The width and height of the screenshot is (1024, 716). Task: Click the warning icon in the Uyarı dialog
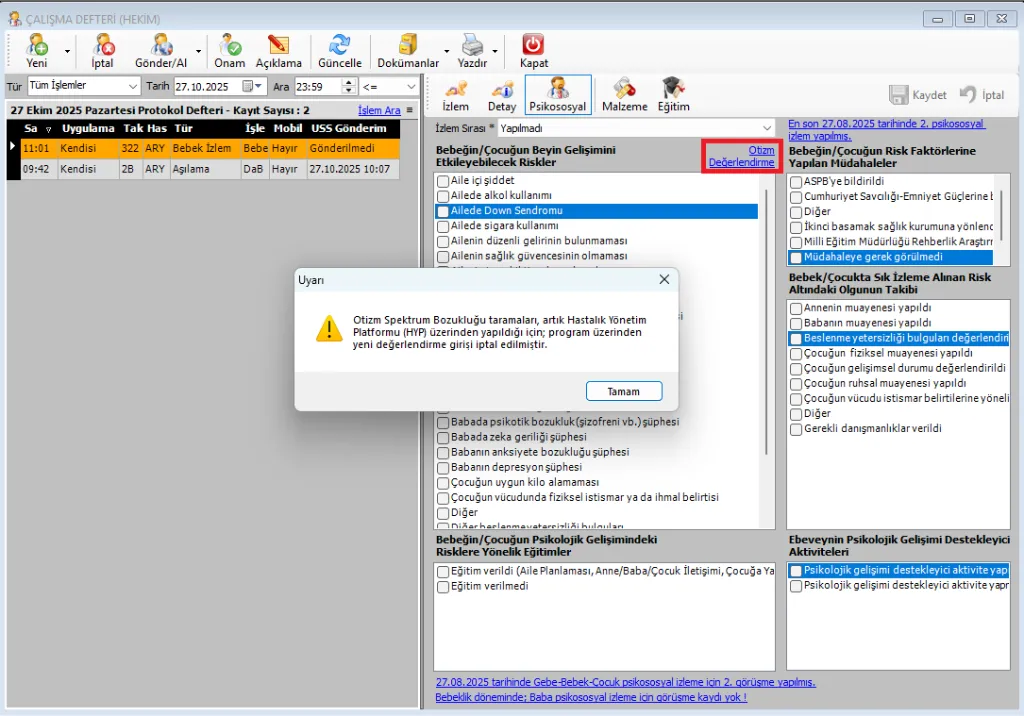pos(329,329)
